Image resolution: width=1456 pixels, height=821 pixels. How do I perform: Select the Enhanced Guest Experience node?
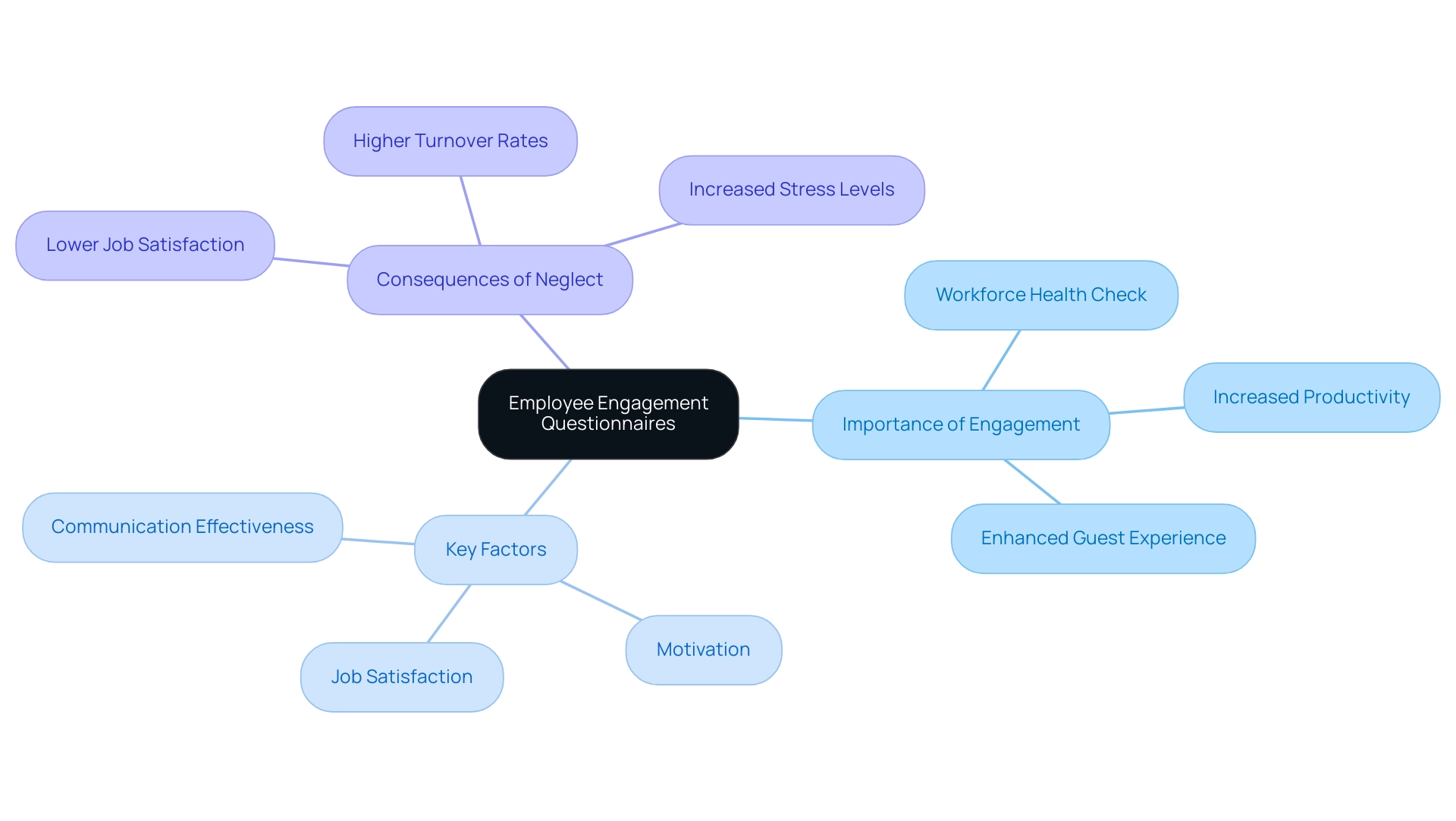pyautogui.click(x=1099, y=538)
